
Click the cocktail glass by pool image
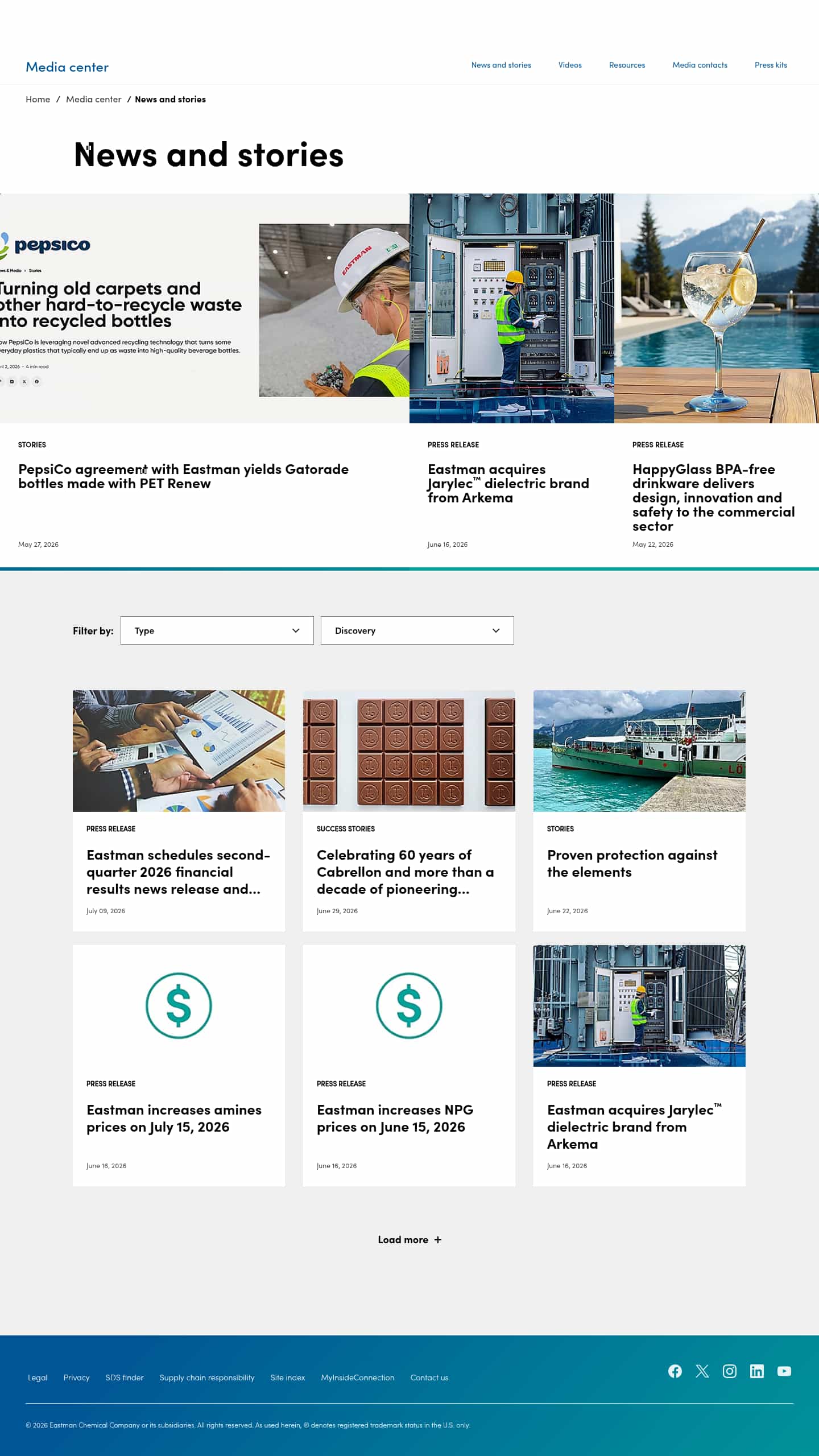point(717,308)
